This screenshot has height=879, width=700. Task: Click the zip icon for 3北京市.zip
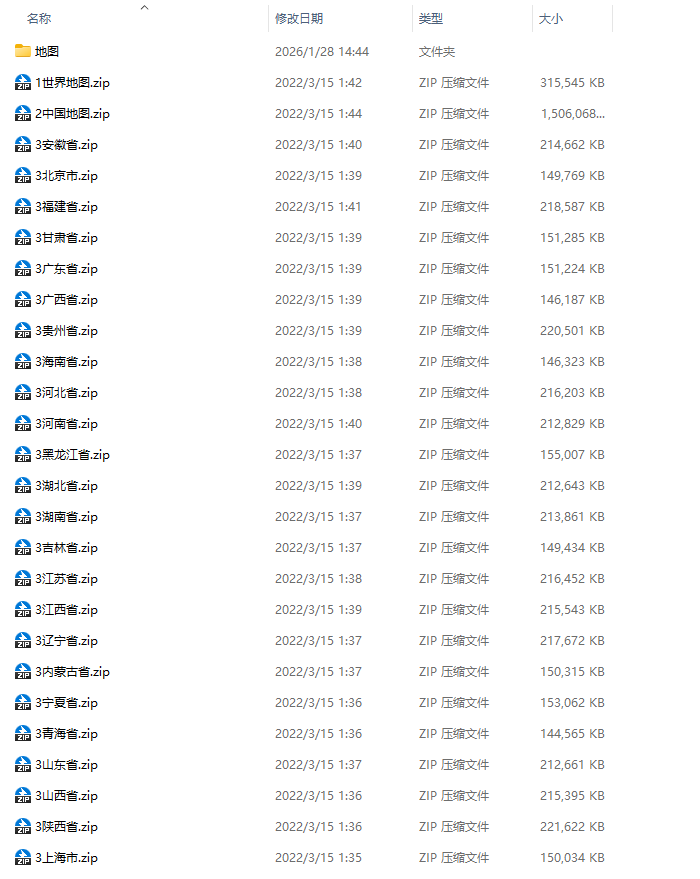point(22,175)
